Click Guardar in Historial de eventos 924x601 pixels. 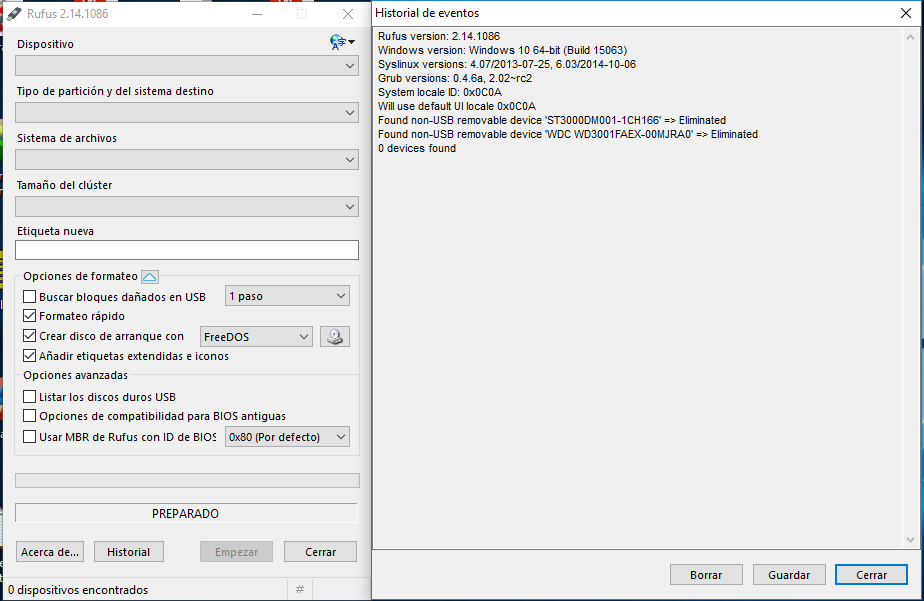pyautogui.click(x=789, y=574)
